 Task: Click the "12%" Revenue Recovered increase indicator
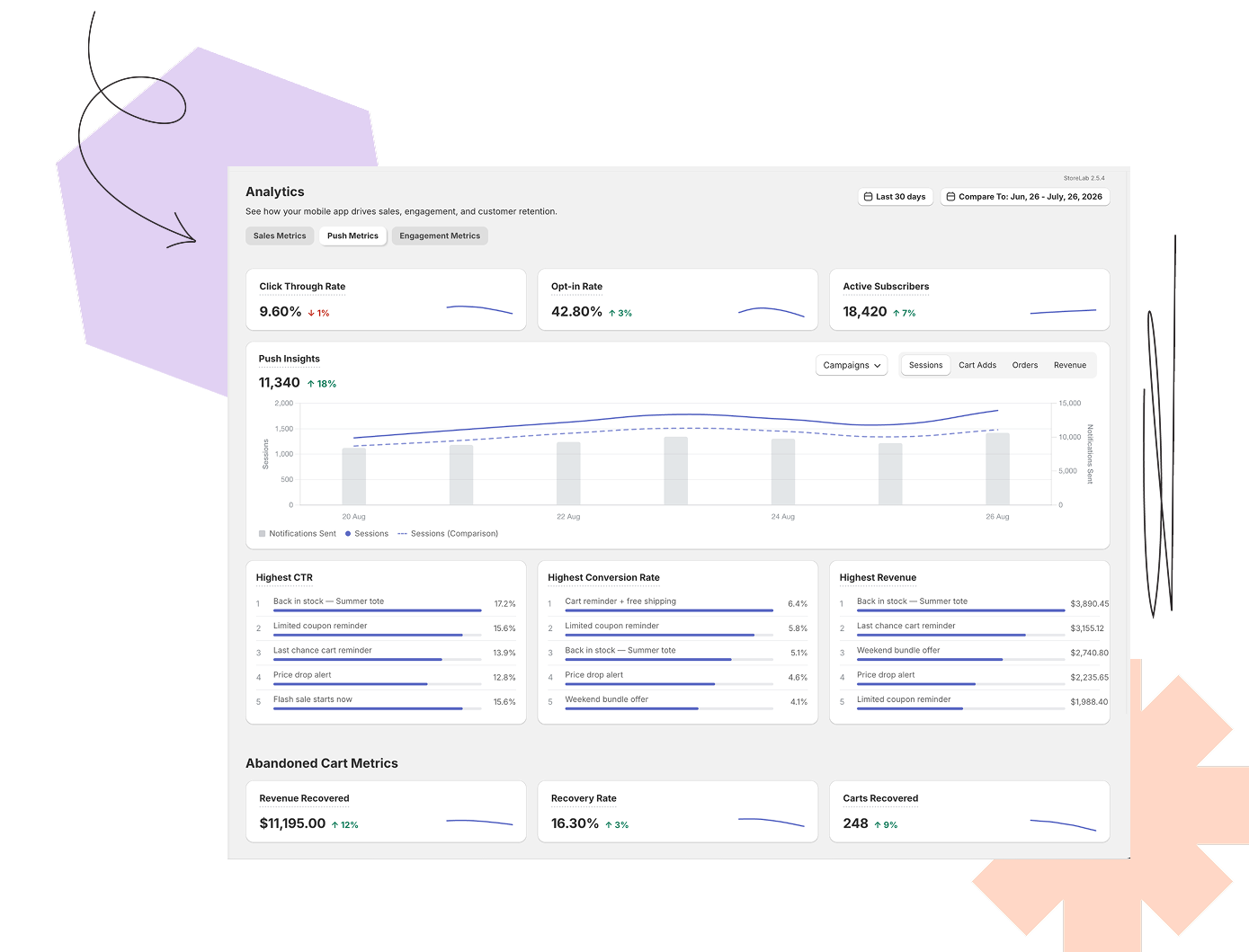point(344,825)
